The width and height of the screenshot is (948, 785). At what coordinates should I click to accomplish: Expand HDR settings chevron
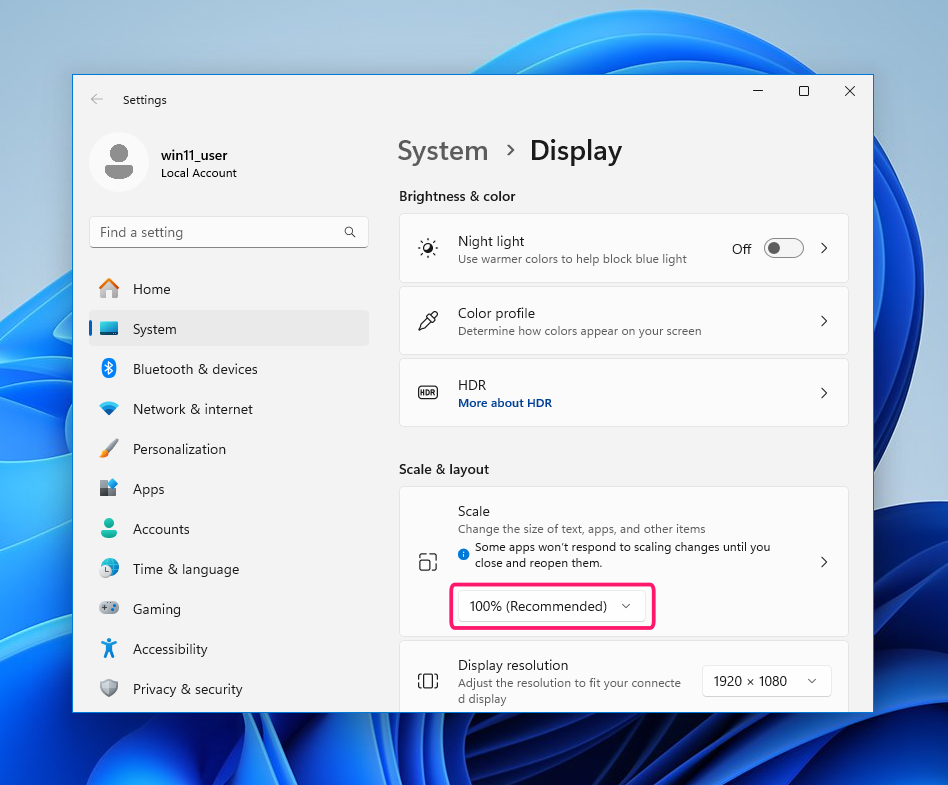824,392
